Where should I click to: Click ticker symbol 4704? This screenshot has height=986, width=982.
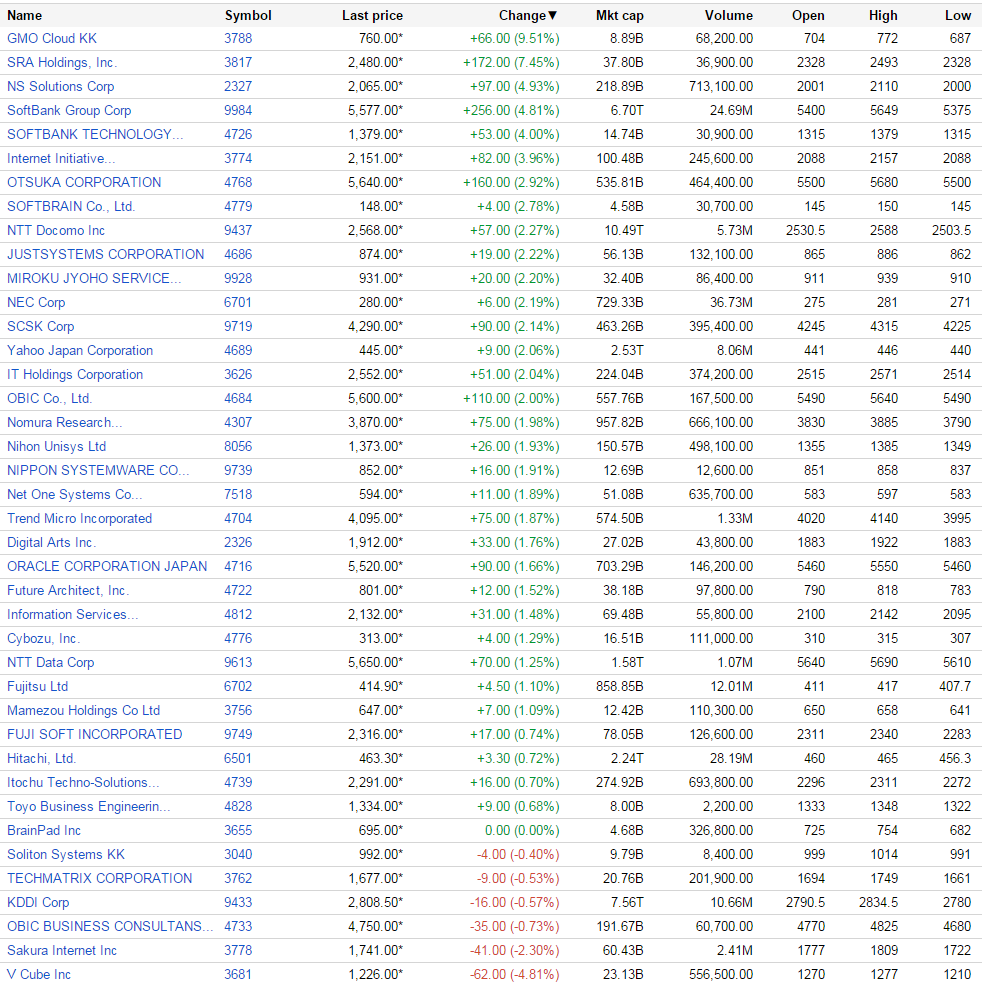tap(238, 519)
